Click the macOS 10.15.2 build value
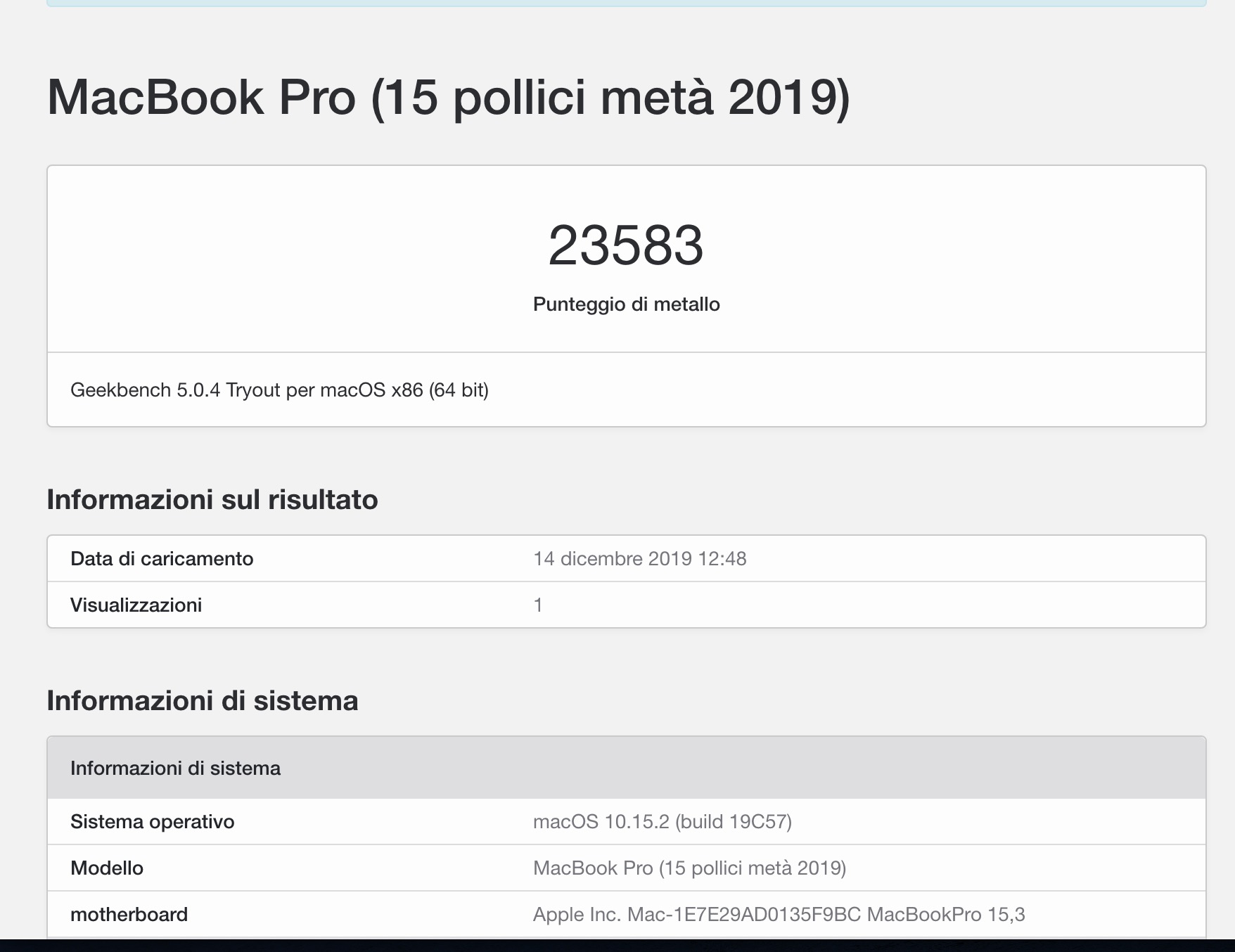 (662, 822)
